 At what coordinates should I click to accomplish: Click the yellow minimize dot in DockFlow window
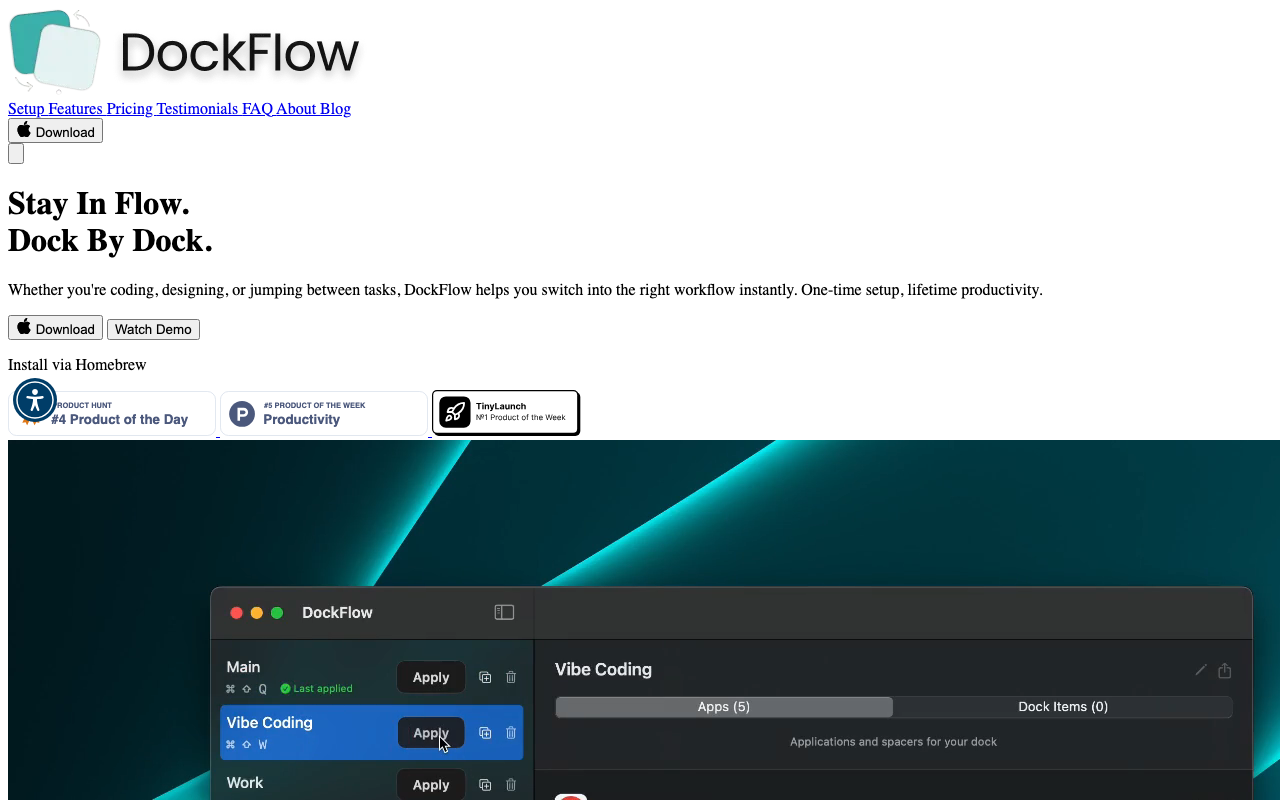point(257,613)
